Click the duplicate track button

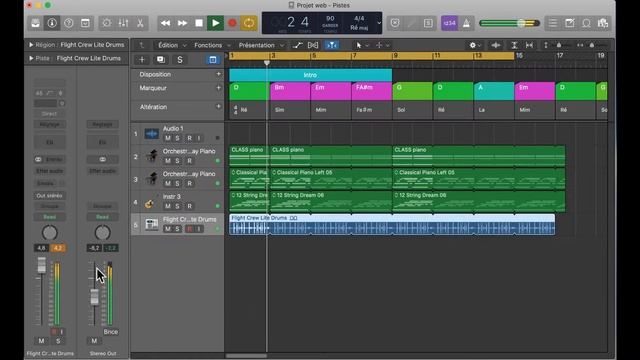[161, 60]
